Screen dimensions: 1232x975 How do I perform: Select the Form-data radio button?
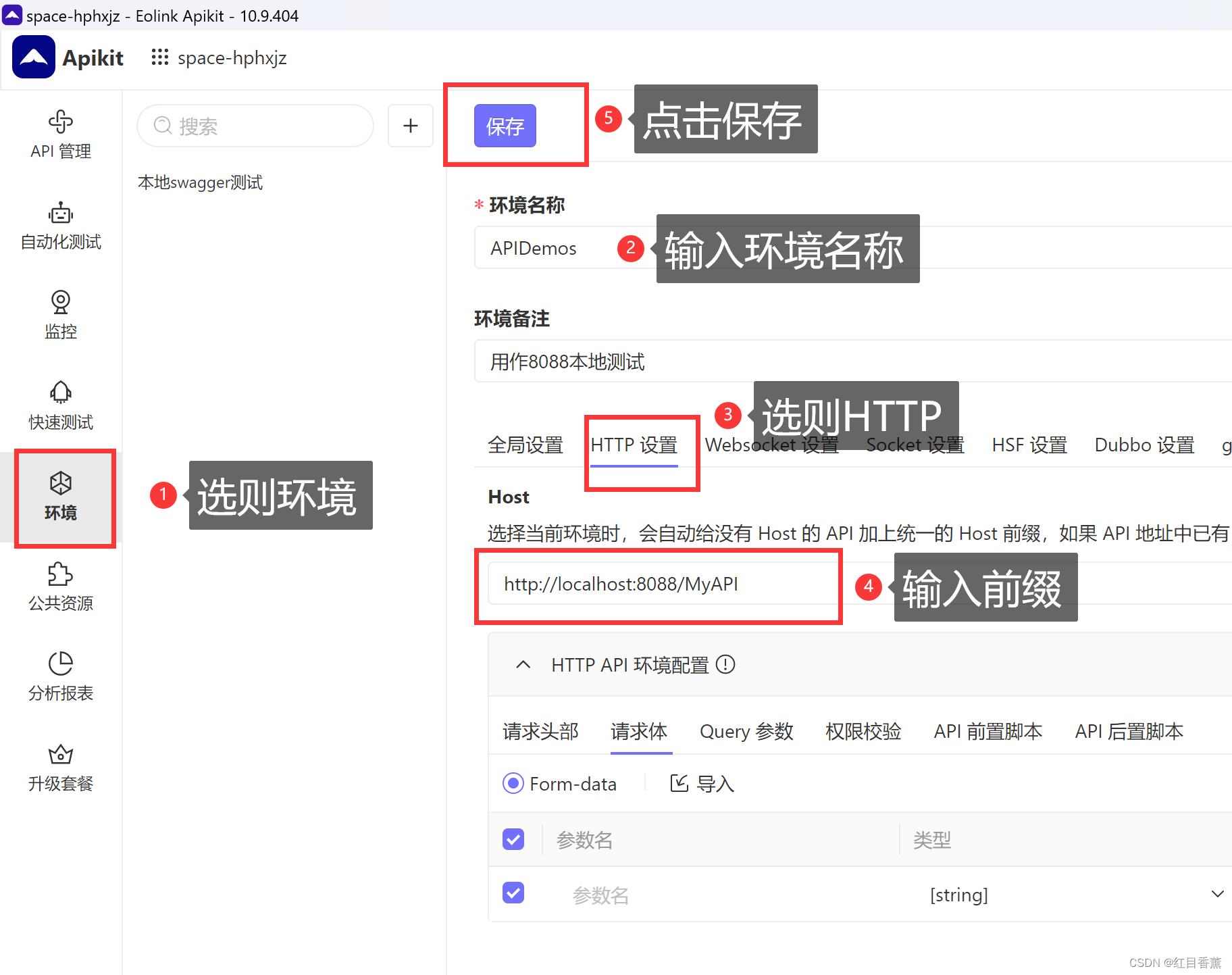513,783
